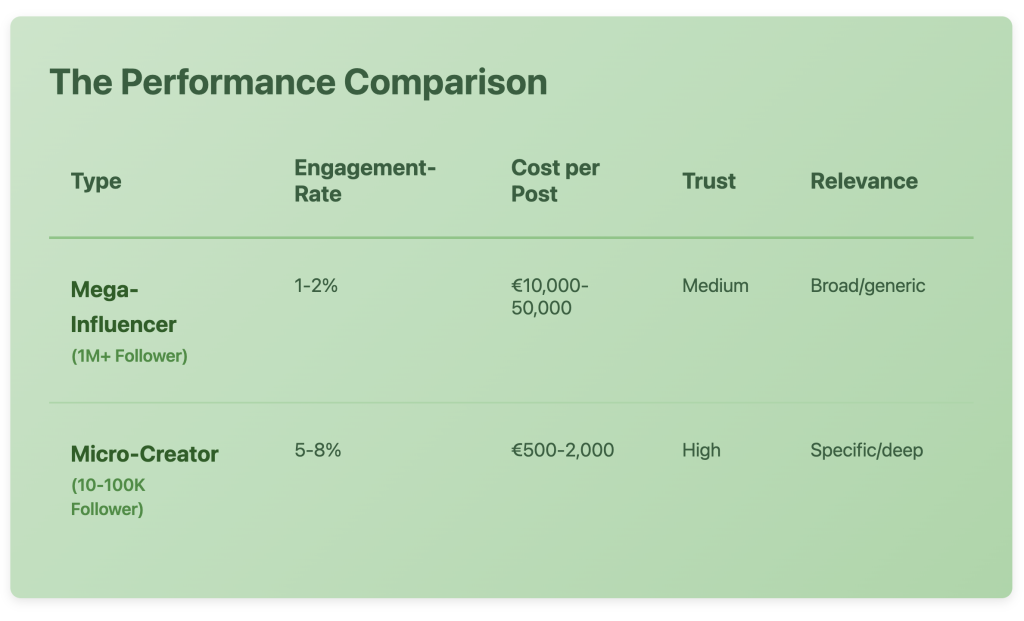The image size is (1024, 621).
Task: Select the High trust cell
Action: pos(701,450)
